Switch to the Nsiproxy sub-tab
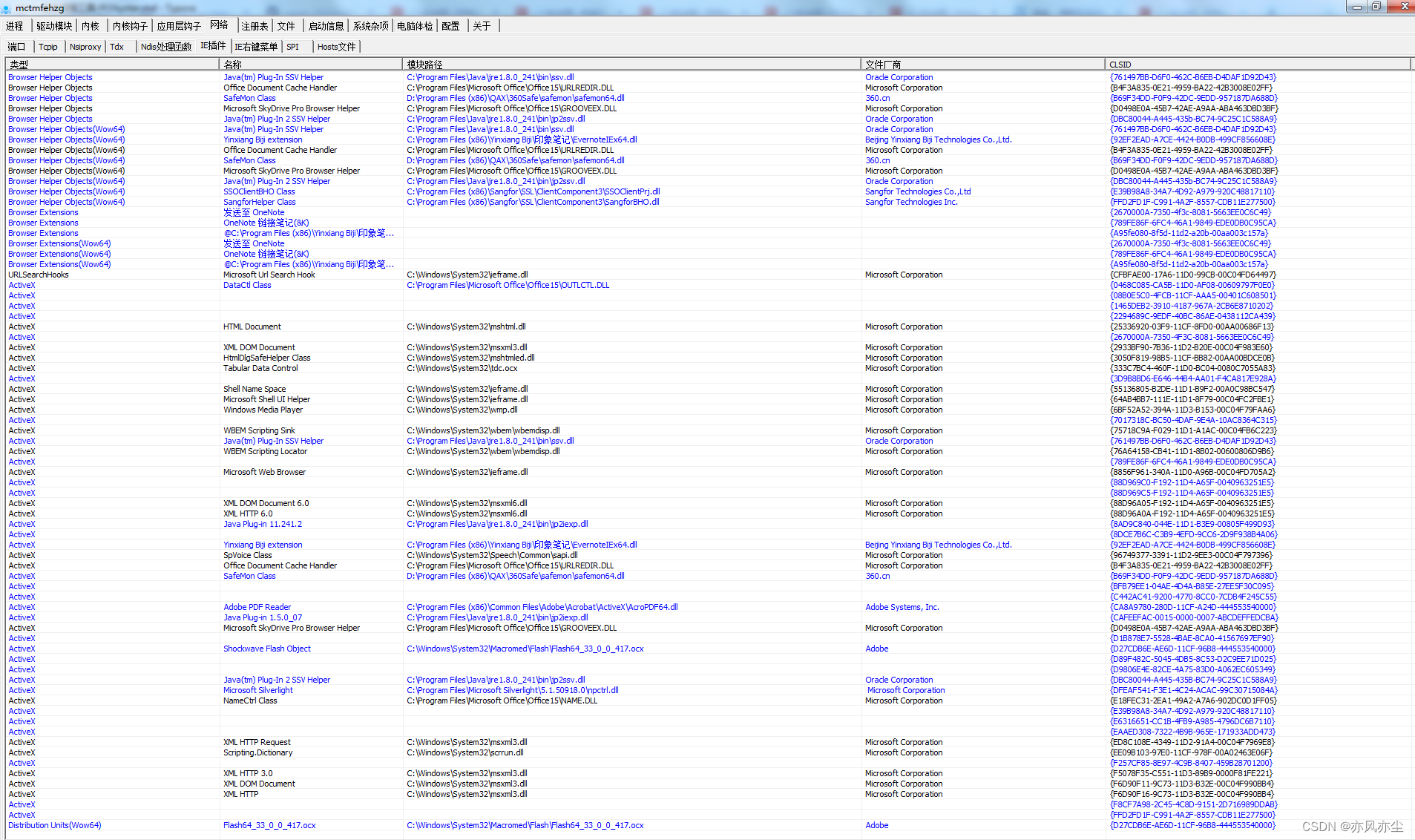Image resolution: width=1415 pixels, height=840 pixels. (85, 47)
